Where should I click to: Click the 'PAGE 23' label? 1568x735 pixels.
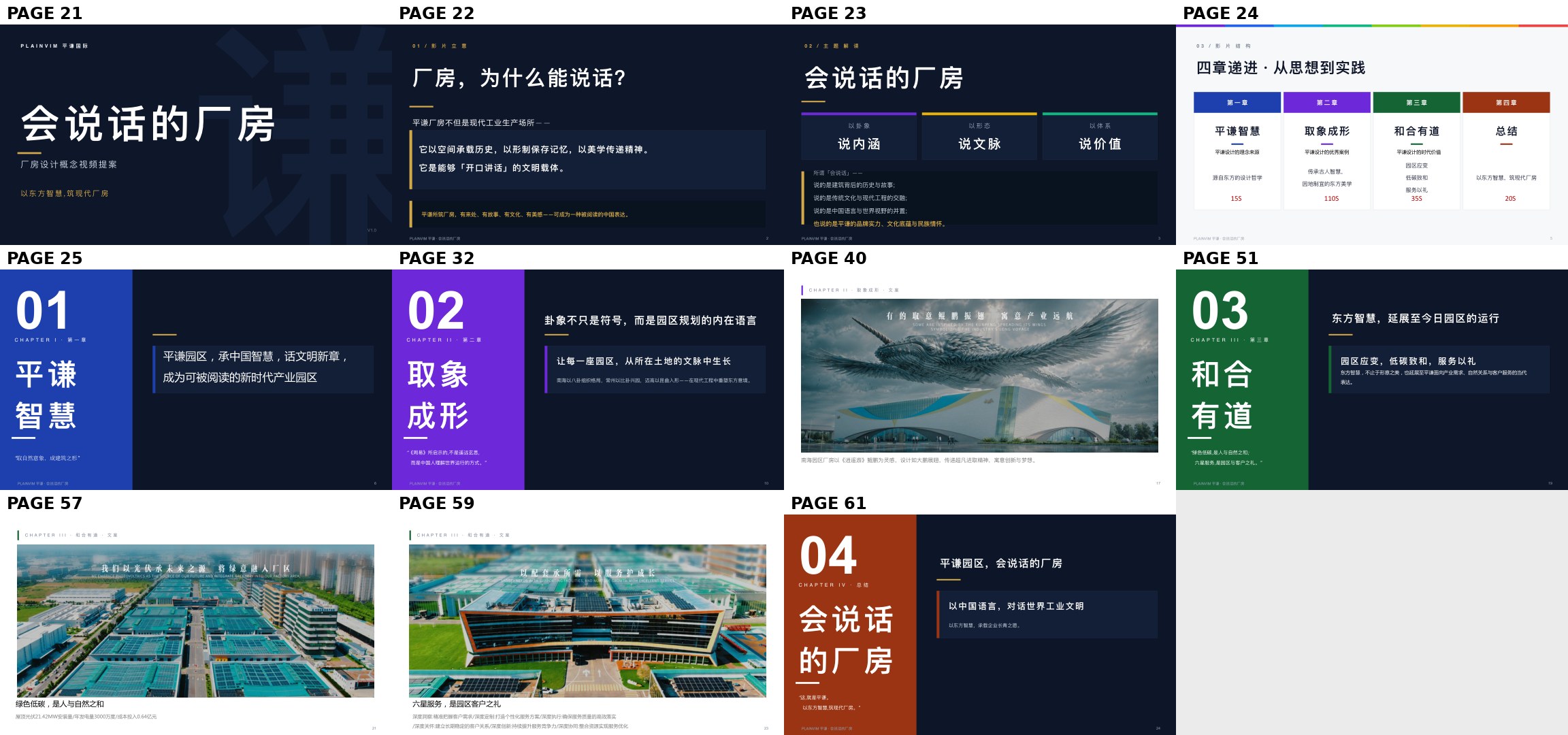point(829,13)
